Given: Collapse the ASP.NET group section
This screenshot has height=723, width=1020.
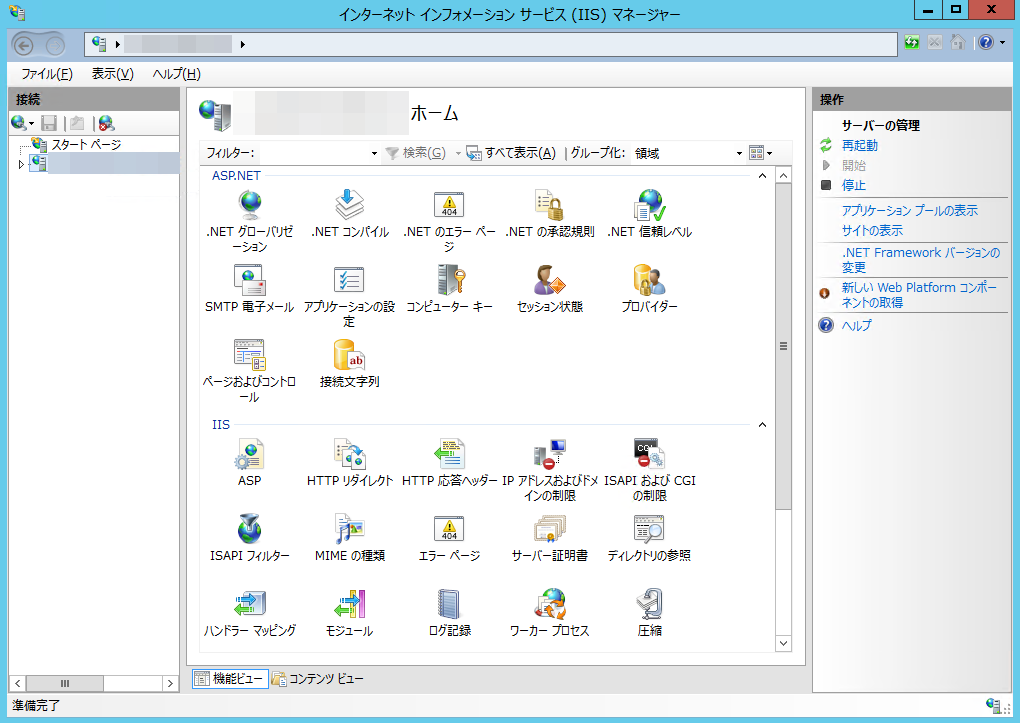Looking at the screenshot, I should tap(762, 176).
